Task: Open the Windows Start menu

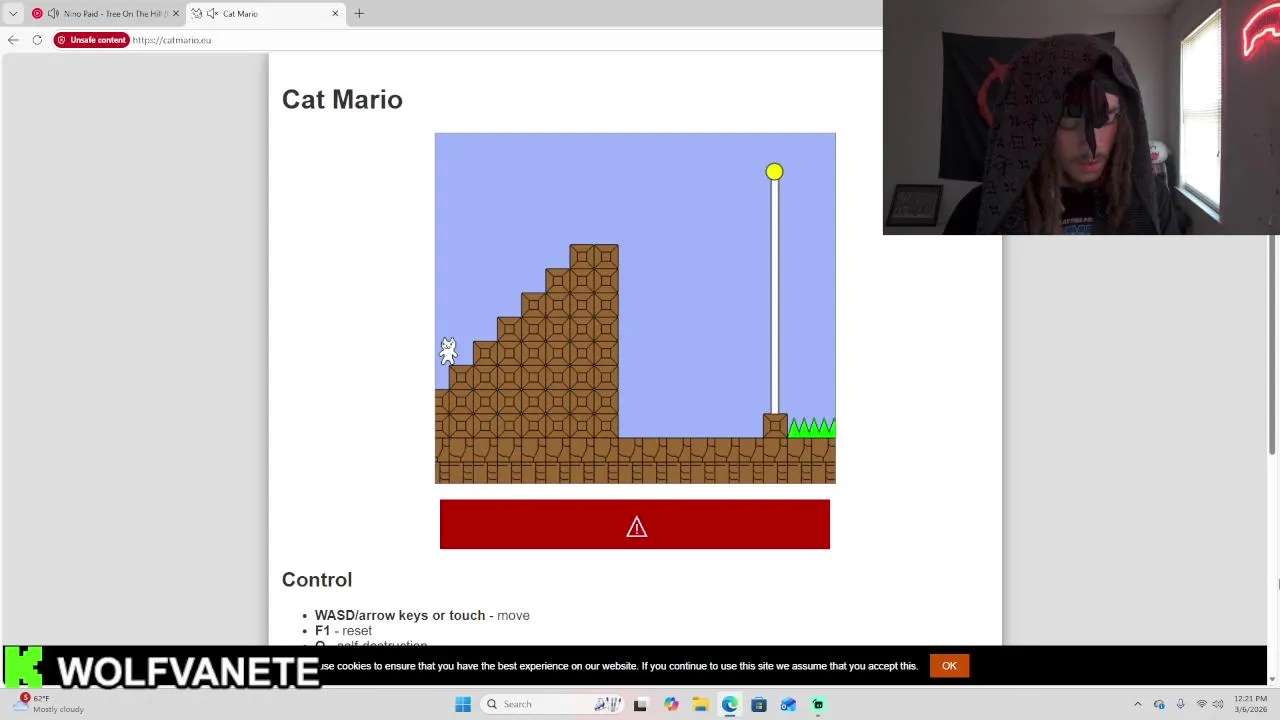Action: (463, 704)
